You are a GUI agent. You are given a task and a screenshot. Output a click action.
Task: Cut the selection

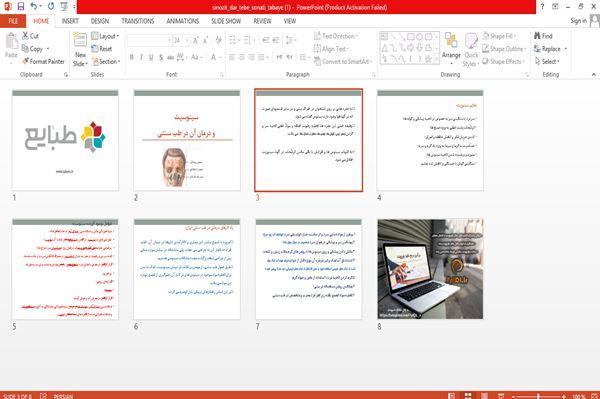click(x=30, y=36)
